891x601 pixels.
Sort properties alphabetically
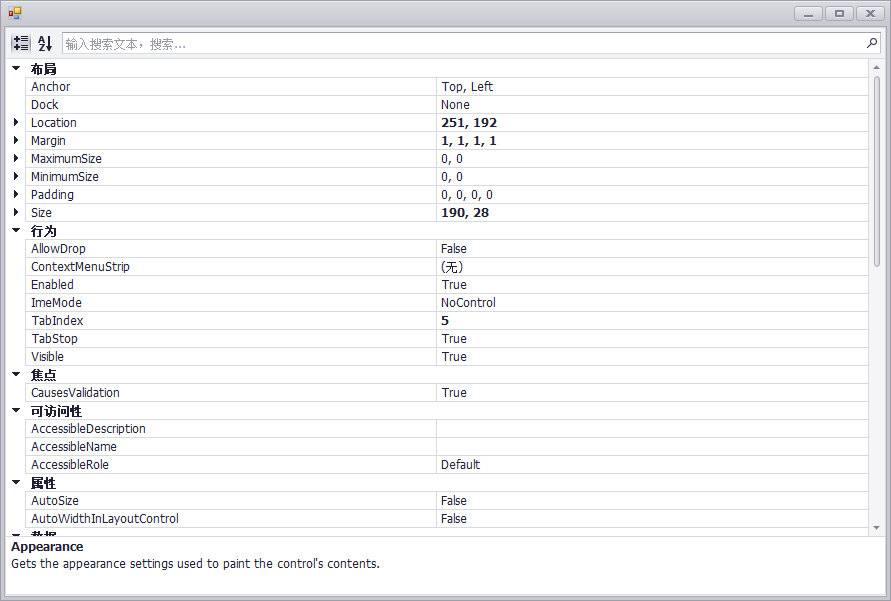[45, 43]
